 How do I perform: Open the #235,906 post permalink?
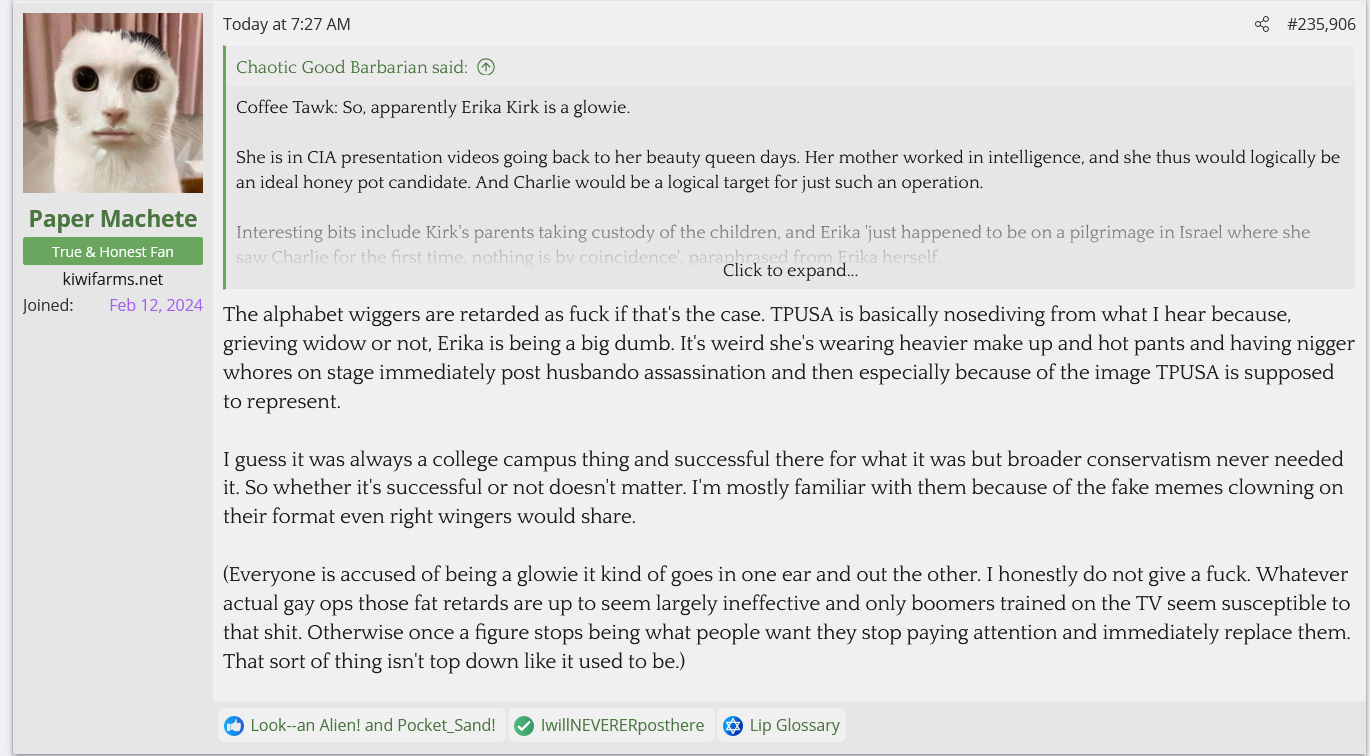pyautogui.click(x=1321, y=25)
